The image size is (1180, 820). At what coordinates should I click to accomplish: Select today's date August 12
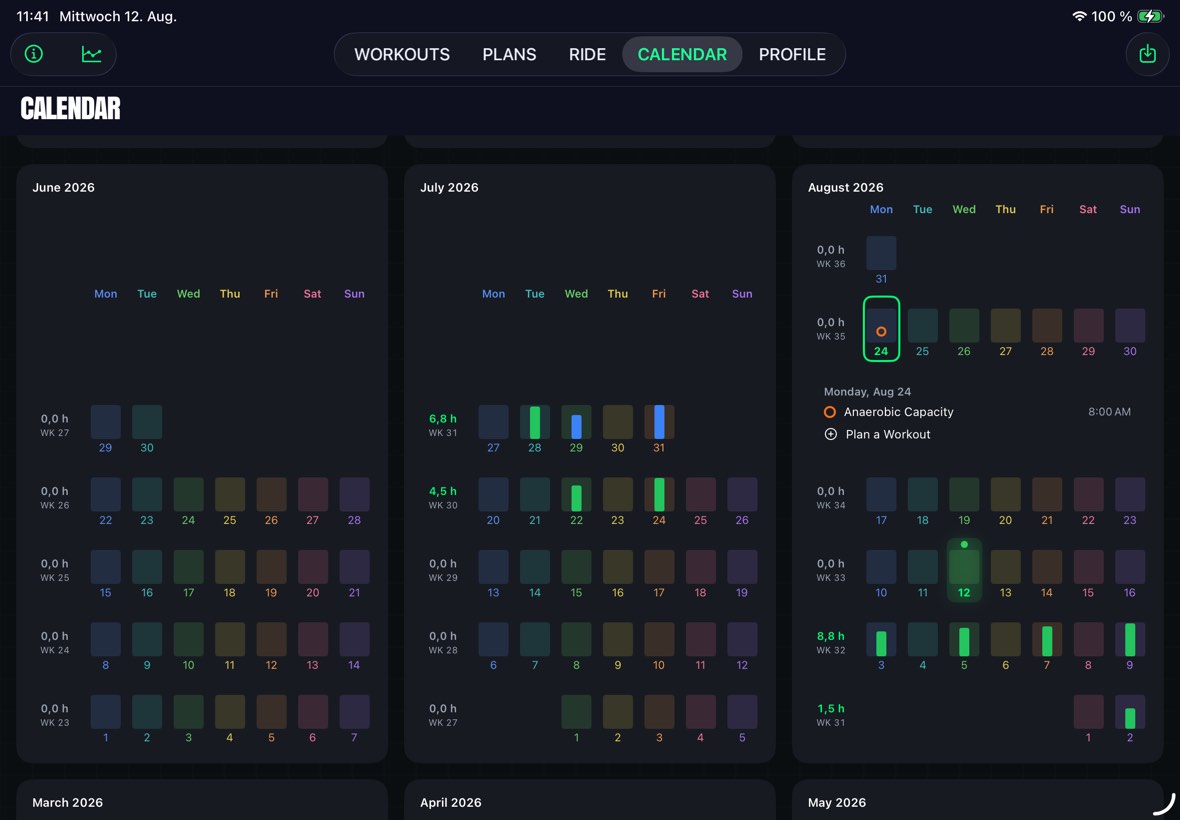[964, 569]
